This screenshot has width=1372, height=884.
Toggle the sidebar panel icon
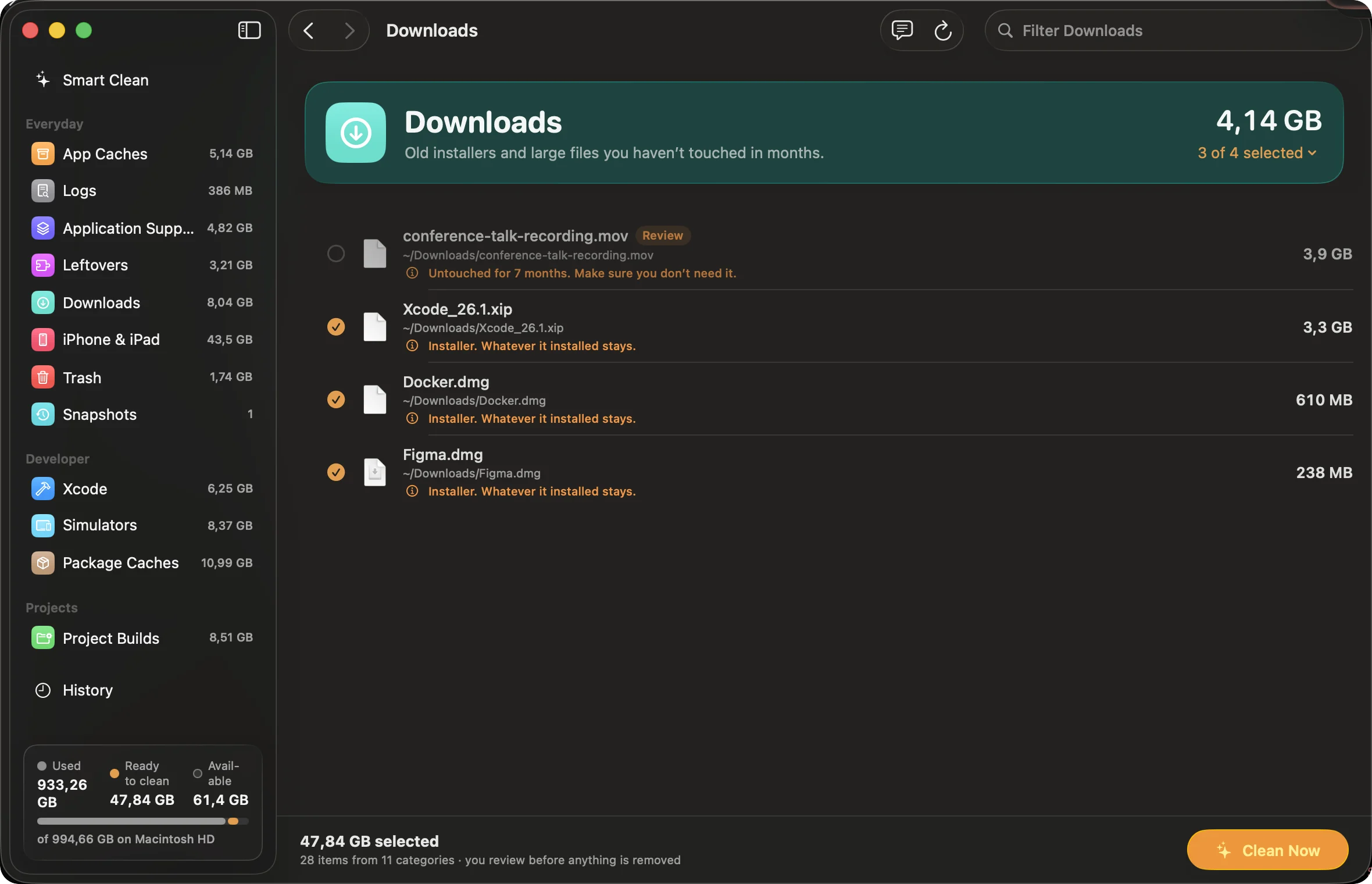tap(249, 30)
